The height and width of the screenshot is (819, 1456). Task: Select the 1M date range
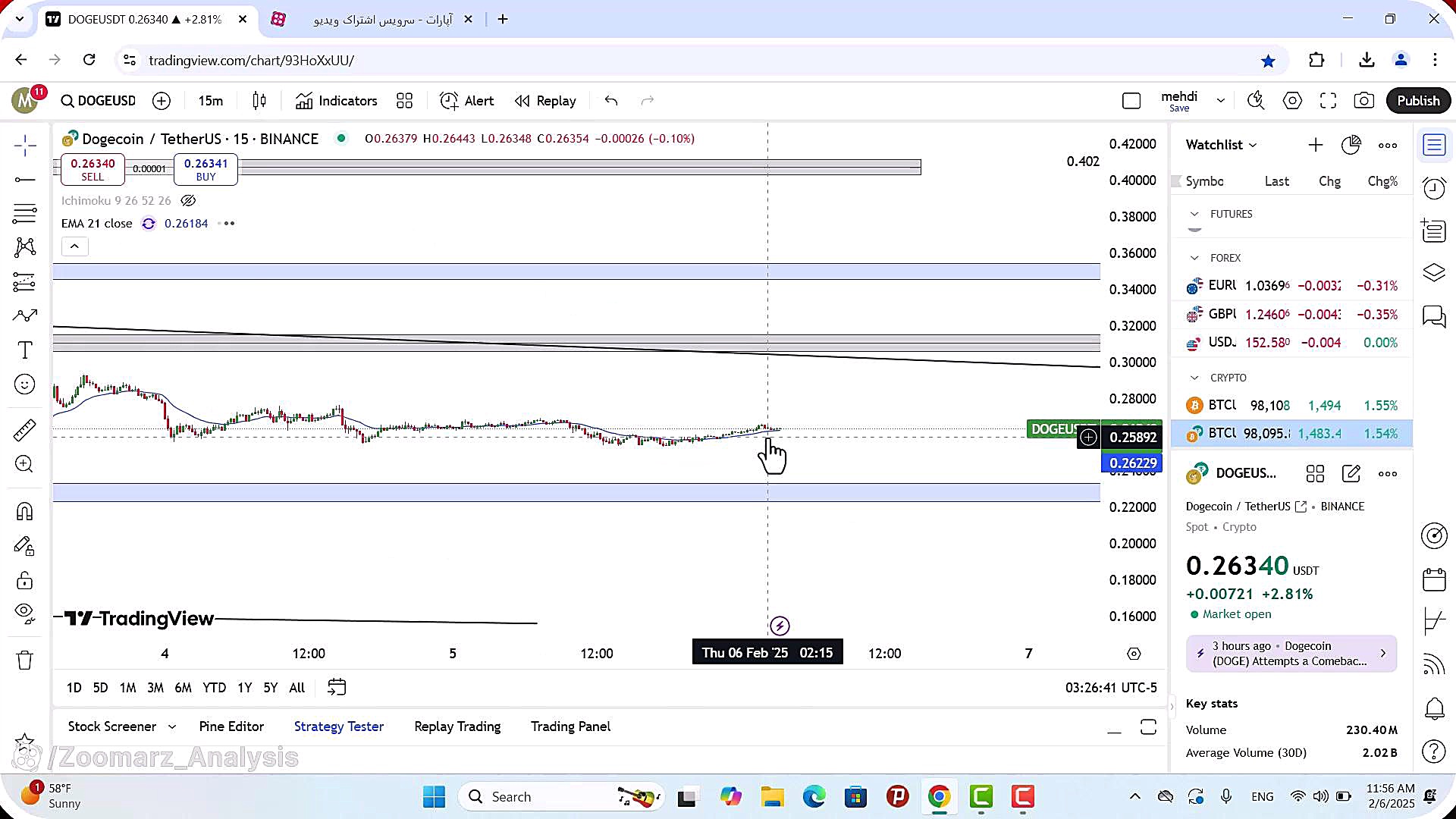click(x=127, y=688)
